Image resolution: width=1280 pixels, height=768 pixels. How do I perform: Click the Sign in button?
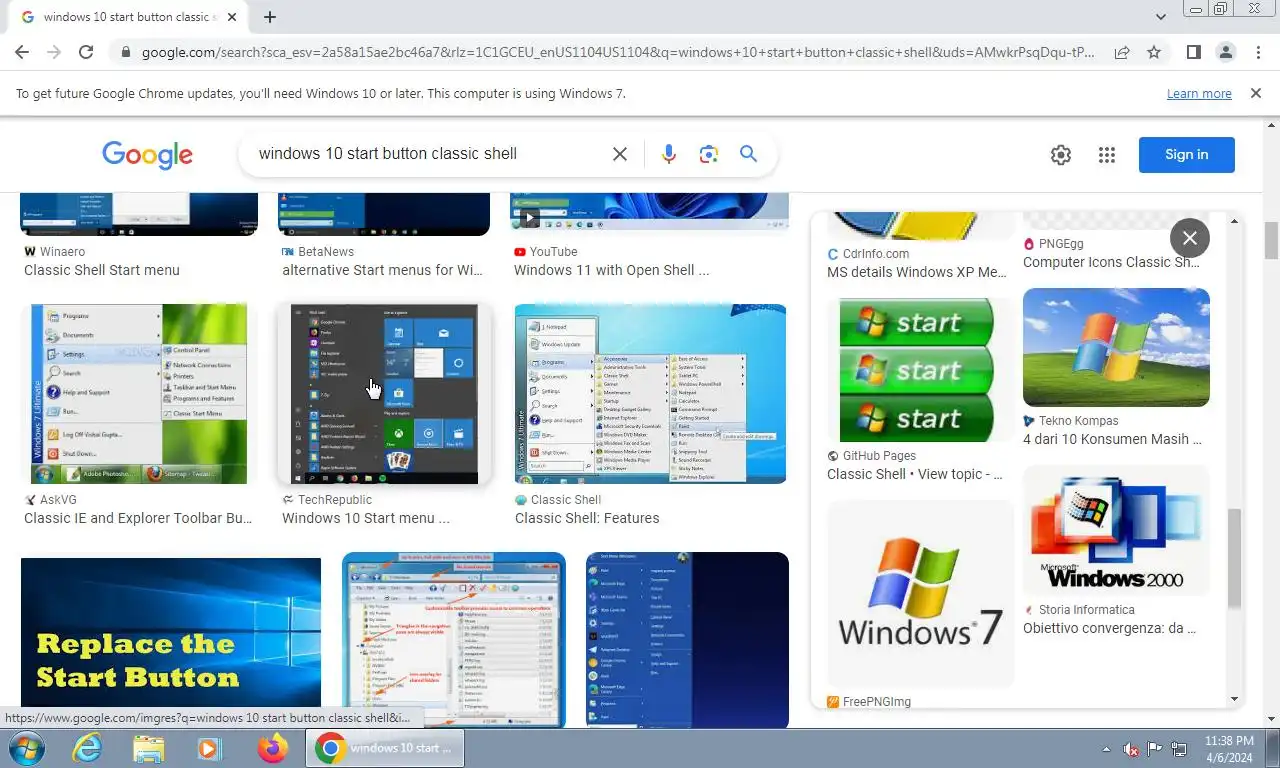pos(1187,155)
